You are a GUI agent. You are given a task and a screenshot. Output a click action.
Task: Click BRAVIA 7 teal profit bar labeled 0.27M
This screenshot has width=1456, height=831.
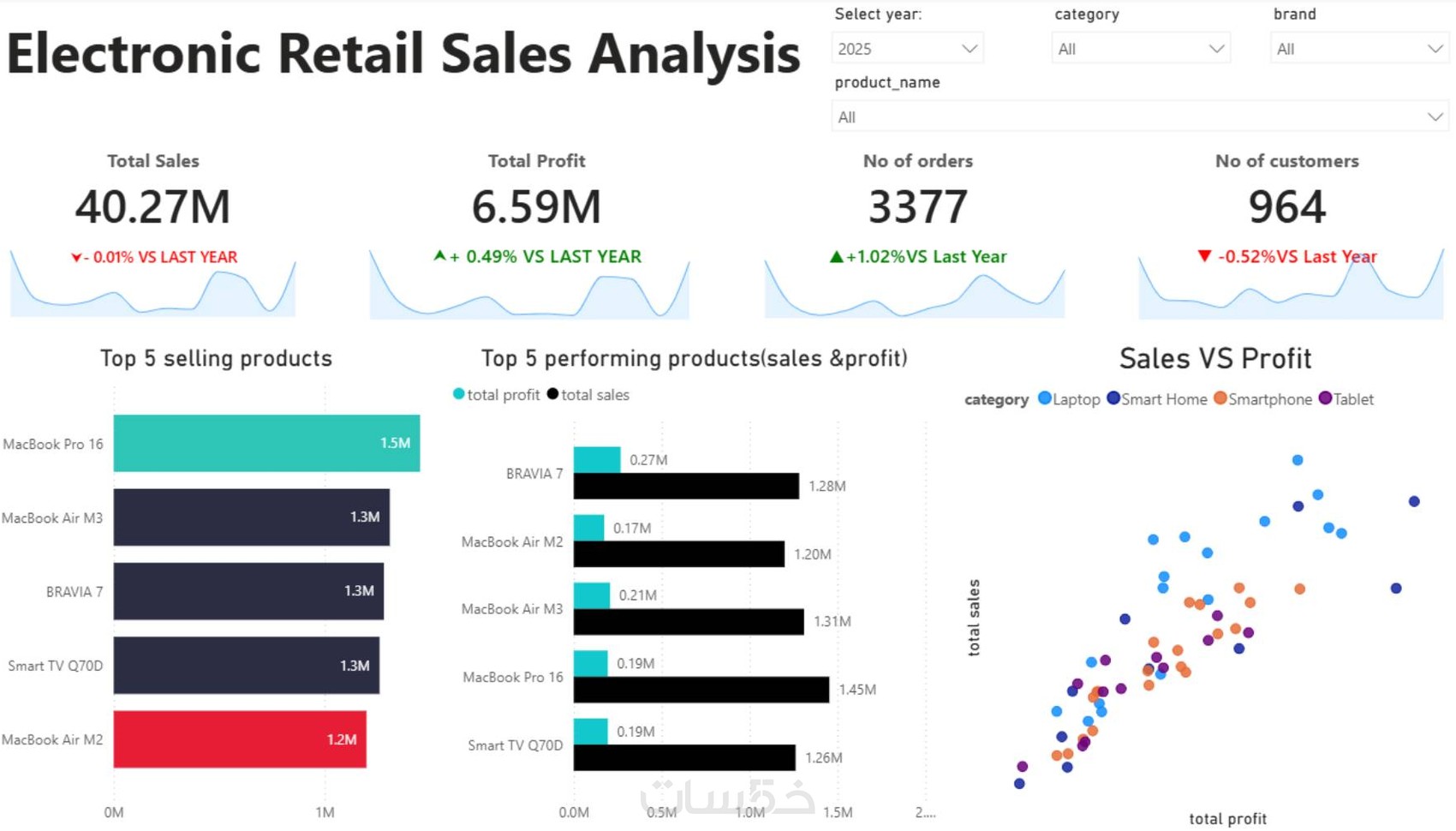point(597,460)
